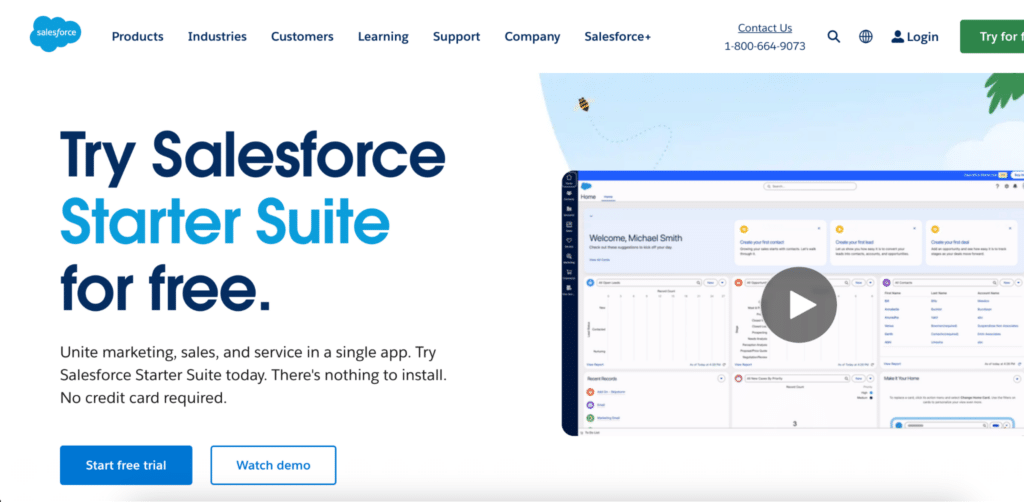The height and width of the screenshot is (502, 1024).
Task: Open the Customers menu
Action: (302, 37)
